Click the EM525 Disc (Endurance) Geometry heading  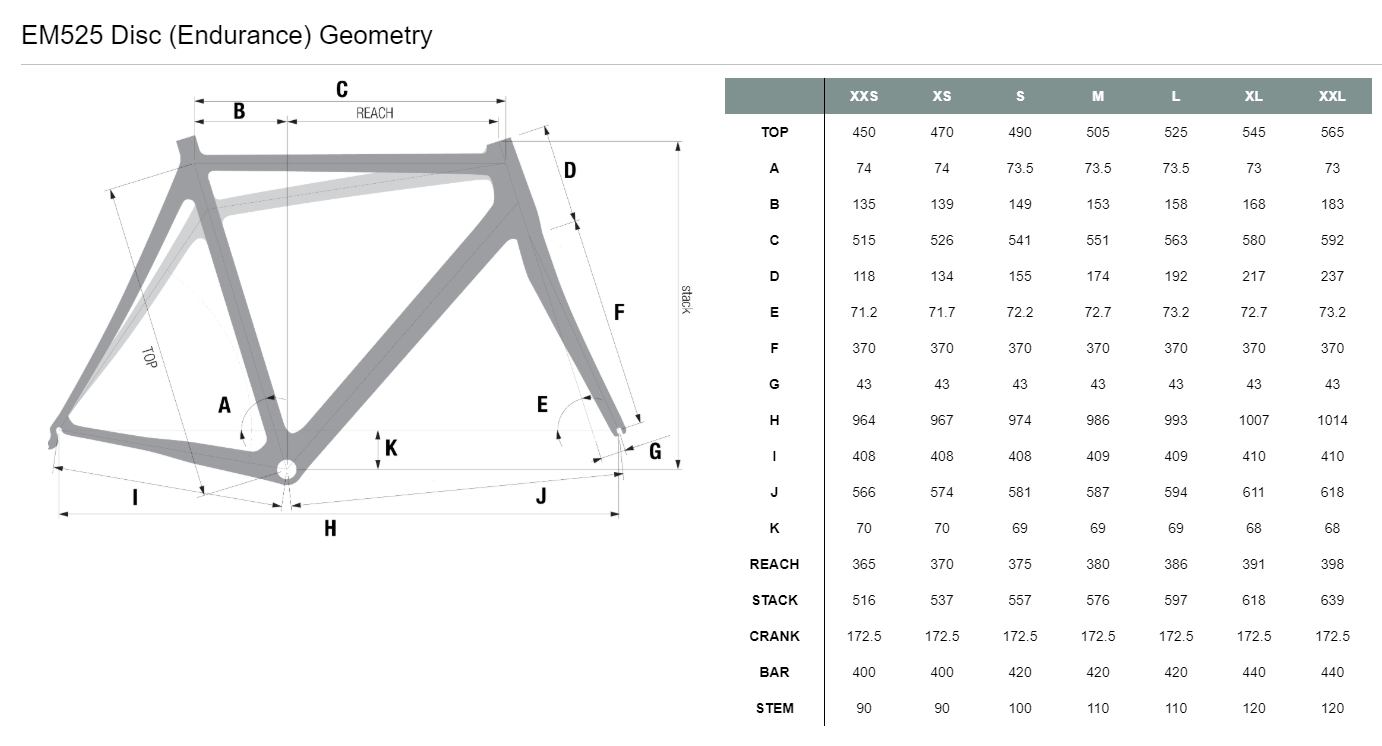tap(227, 36)
